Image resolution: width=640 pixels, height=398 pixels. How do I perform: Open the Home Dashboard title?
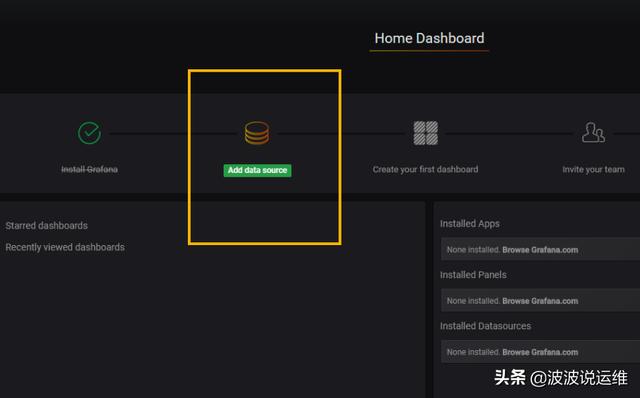[x=429, y=38]
